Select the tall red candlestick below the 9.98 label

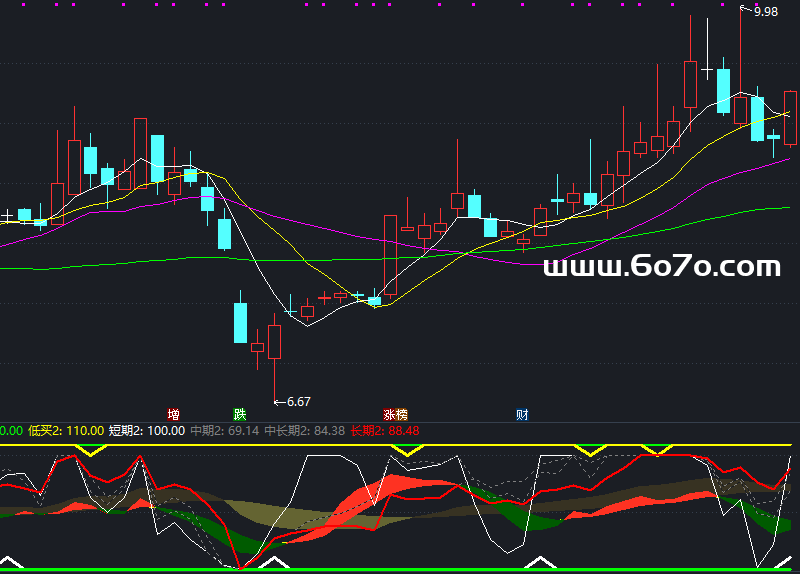coord(740,108)
